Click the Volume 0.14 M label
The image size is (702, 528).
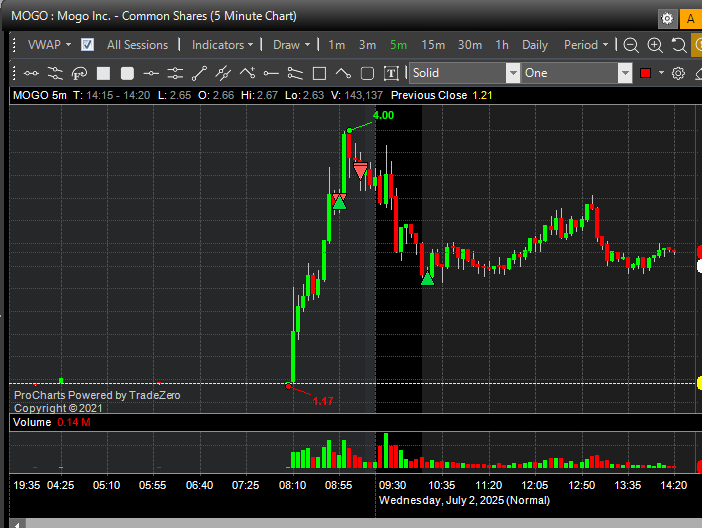(x=51, y=422)
